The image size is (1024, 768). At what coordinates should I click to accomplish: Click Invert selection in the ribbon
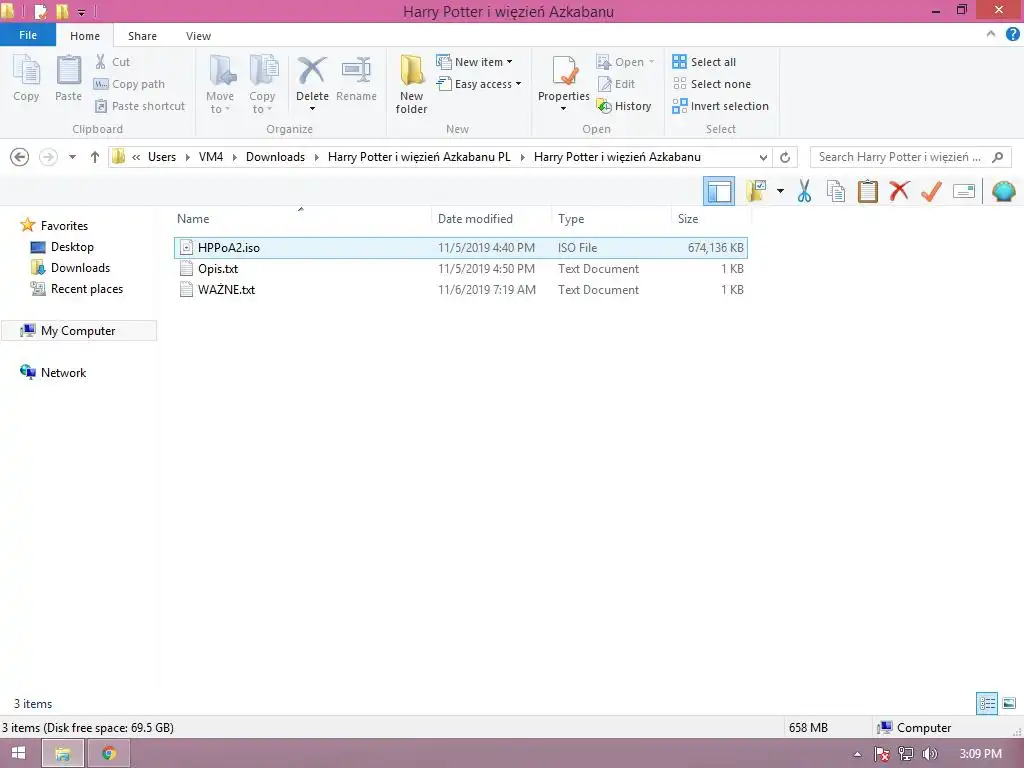click(x=720, y=106)
